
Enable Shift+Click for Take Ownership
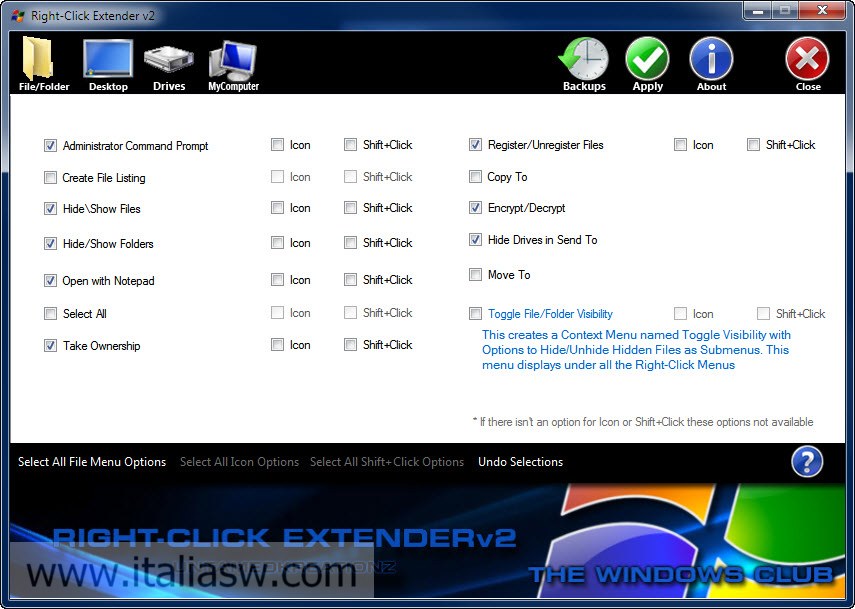pos(351,345)
